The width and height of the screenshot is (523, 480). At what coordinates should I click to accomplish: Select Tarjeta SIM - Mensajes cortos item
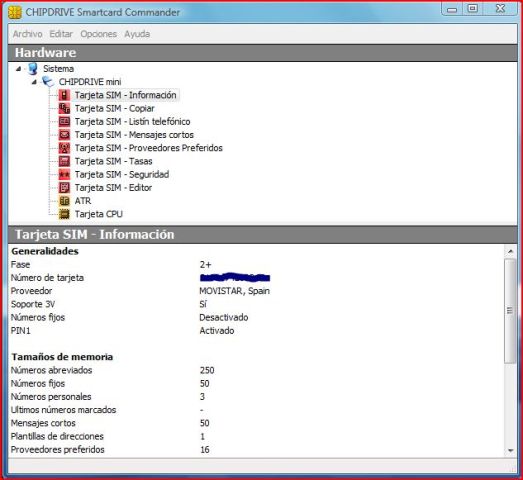[x=134, y=135]
